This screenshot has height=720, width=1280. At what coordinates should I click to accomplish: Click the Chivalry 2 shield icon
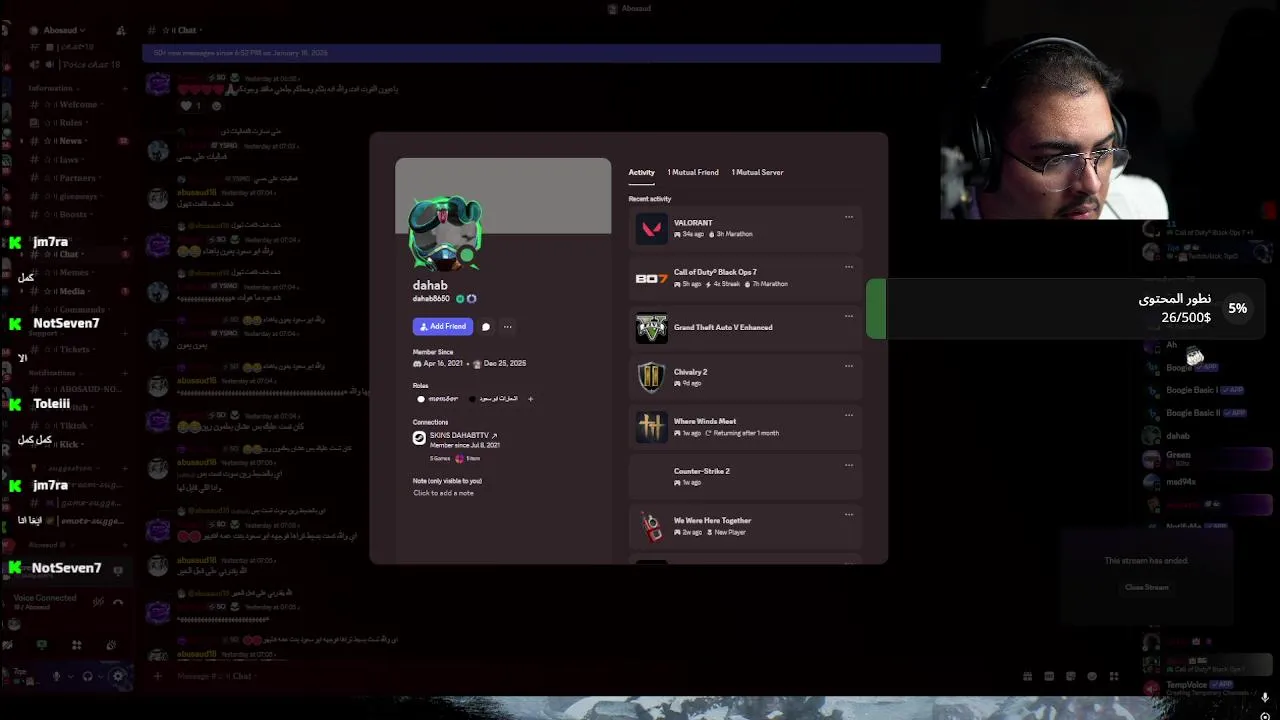[651, 377]
